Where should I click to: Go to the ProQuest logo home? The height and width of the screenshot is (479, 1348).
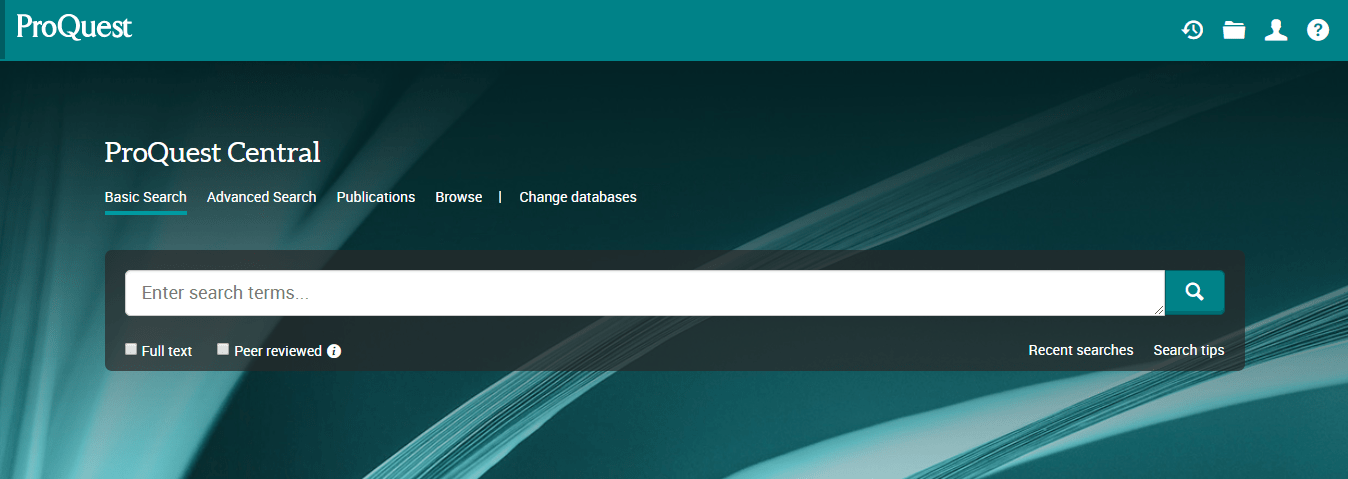pyautogui.click(x=74, y=27)
